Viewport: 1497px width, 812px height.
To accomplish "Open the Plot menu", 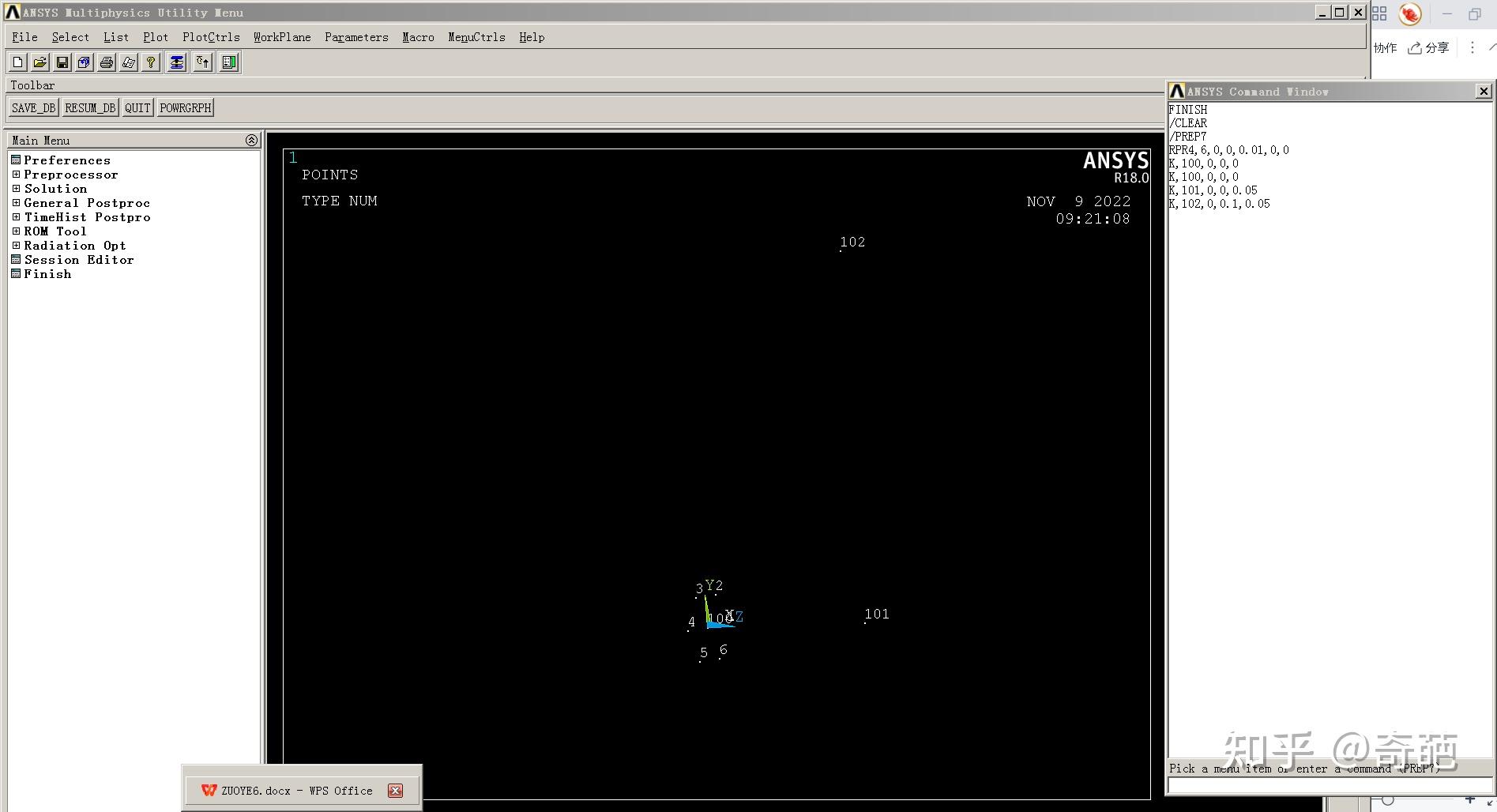I will pyautogui.click(x=156, y=37).
